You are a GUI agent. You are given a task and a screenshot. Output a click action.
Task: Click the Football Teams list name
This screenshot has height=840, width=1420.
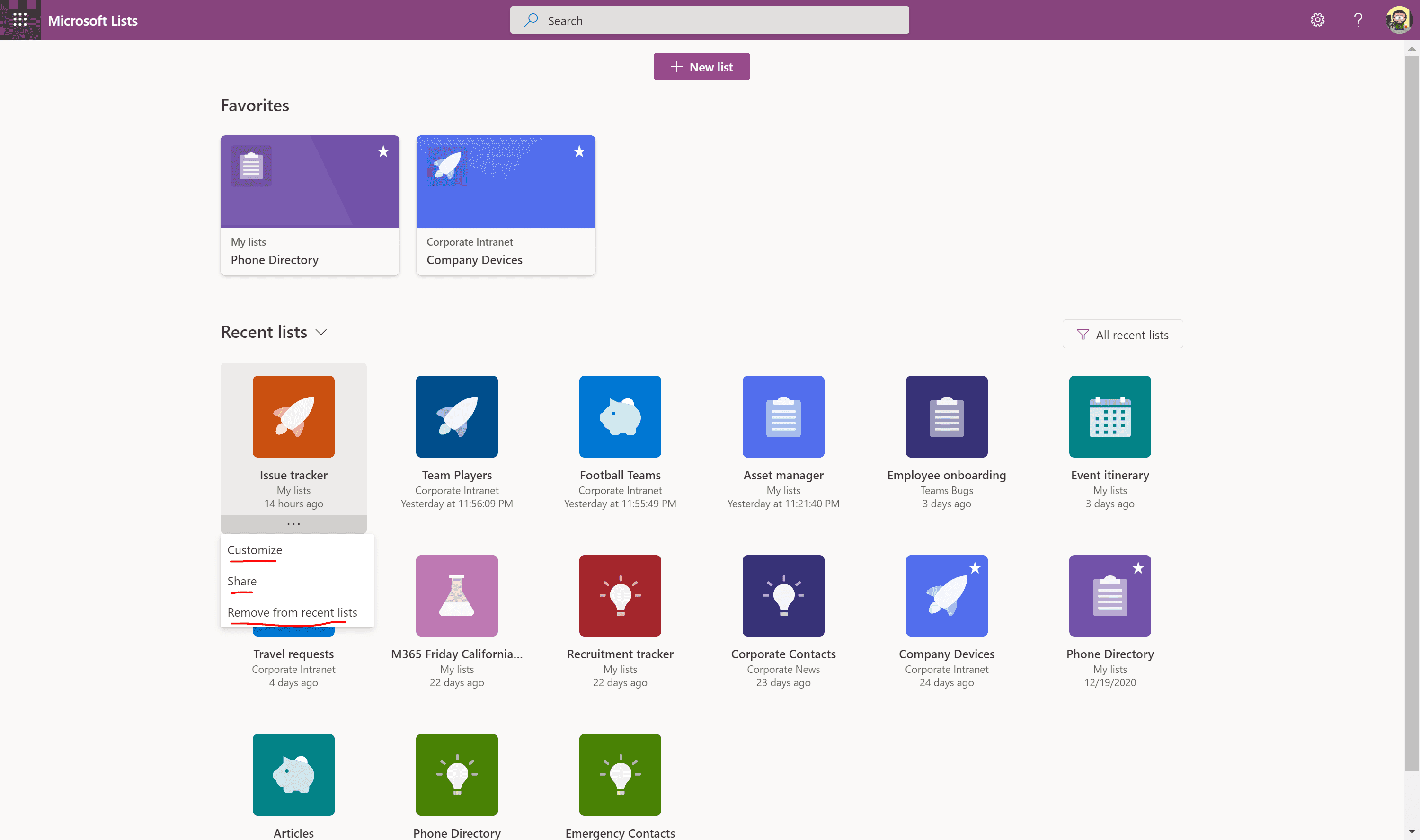tap(620, 475)
